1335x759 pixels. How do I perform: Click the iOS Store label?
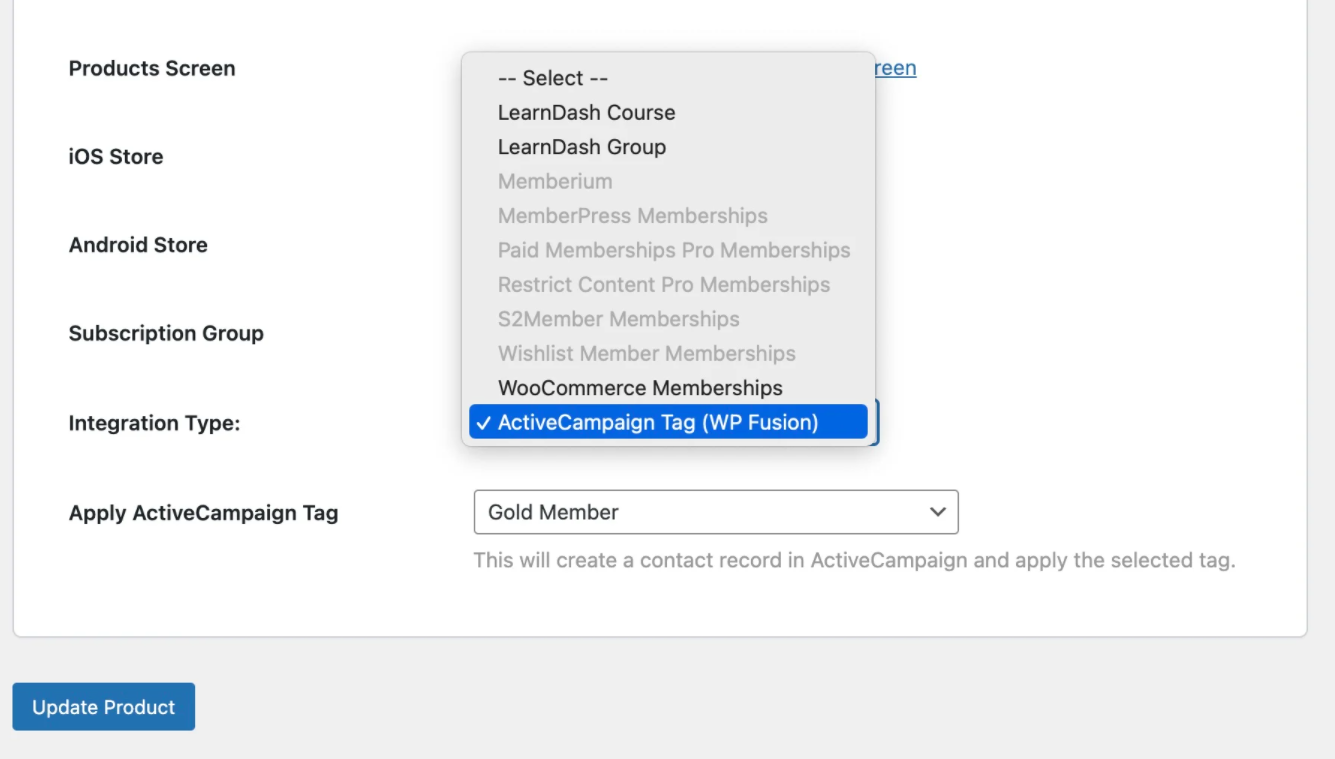(116, 157)
